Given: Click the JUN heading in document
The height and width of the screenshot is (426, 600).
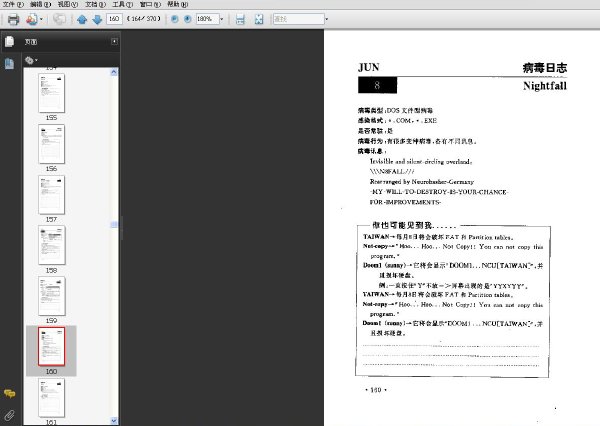Looking at the screenshot, I should (368, 67).
